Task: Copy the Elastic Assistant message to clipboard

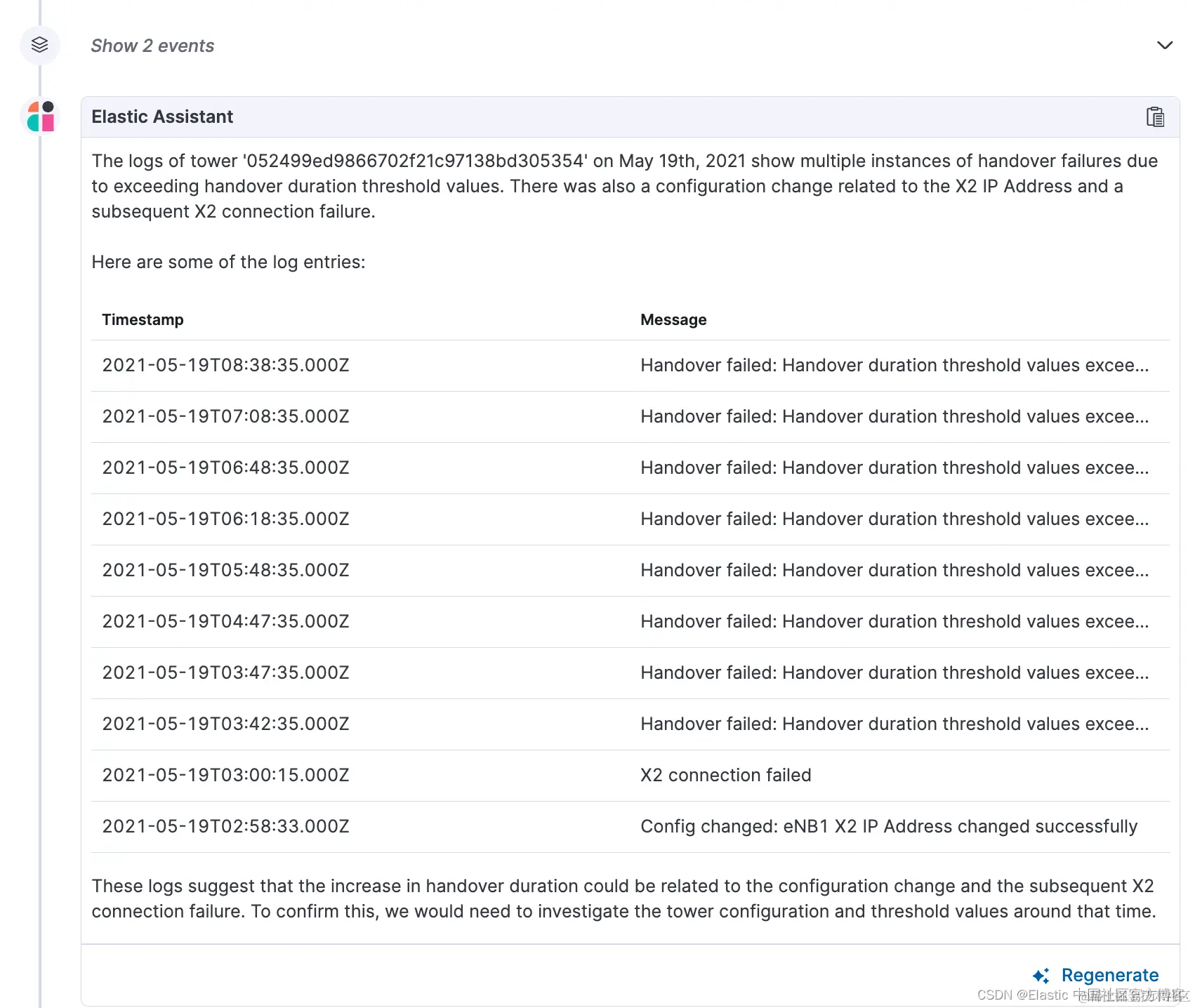Action: (1155, 117)
